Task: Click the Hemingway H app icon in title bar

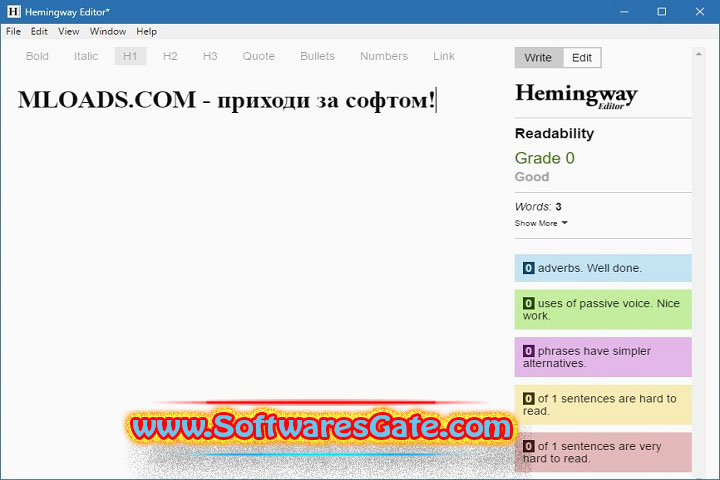Action: [x=14, y=11]
